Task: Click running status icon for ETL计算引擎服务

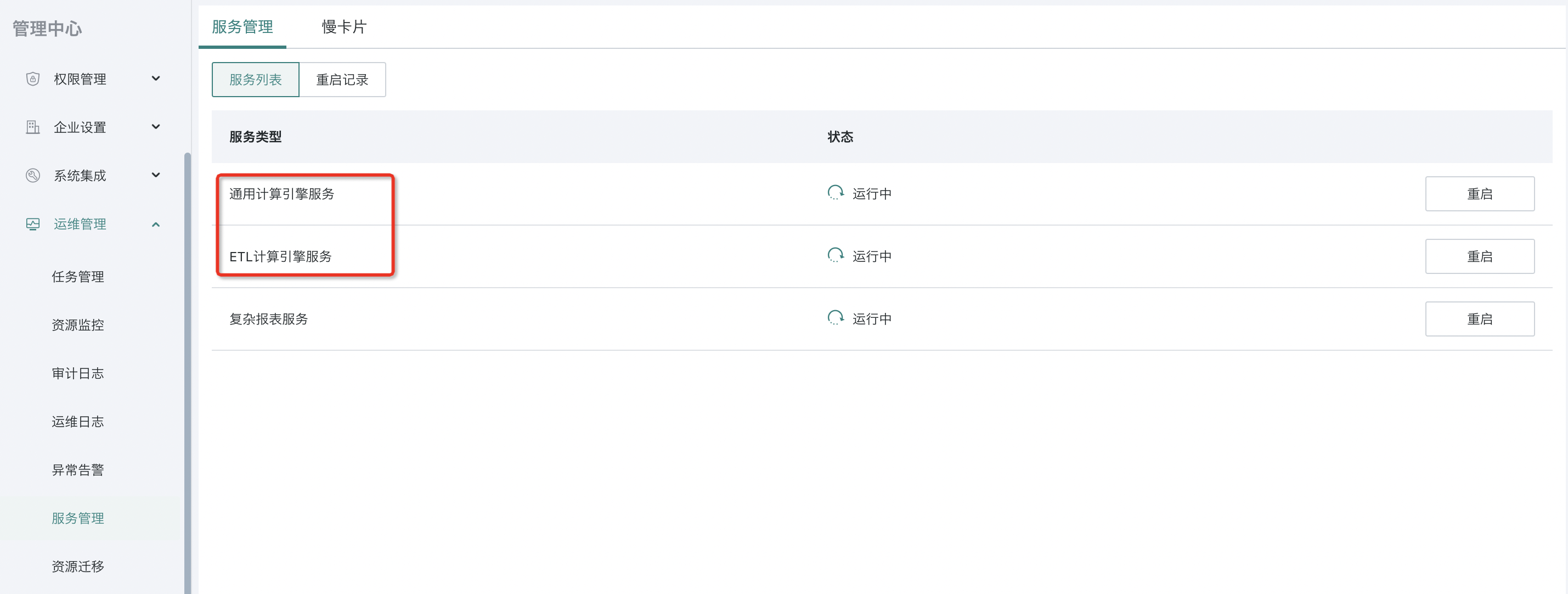Action: coord(836,255)
